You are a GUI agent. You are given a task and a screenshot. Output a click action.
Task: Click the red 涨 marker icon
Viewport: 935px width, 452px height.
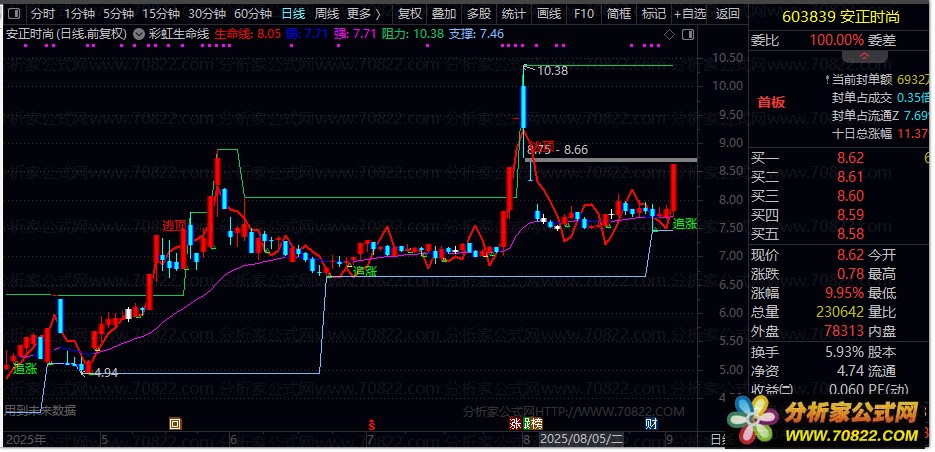515,425
